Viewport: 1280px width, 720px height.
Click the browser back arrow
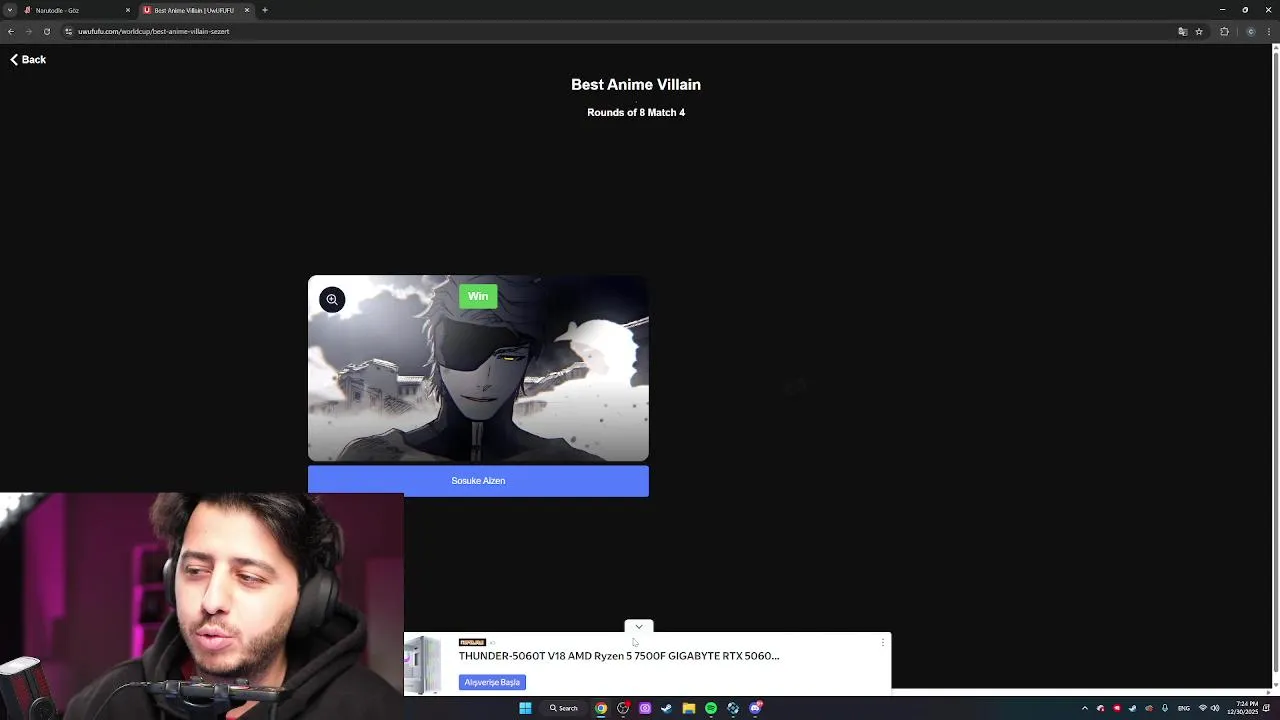pos(10,31)
